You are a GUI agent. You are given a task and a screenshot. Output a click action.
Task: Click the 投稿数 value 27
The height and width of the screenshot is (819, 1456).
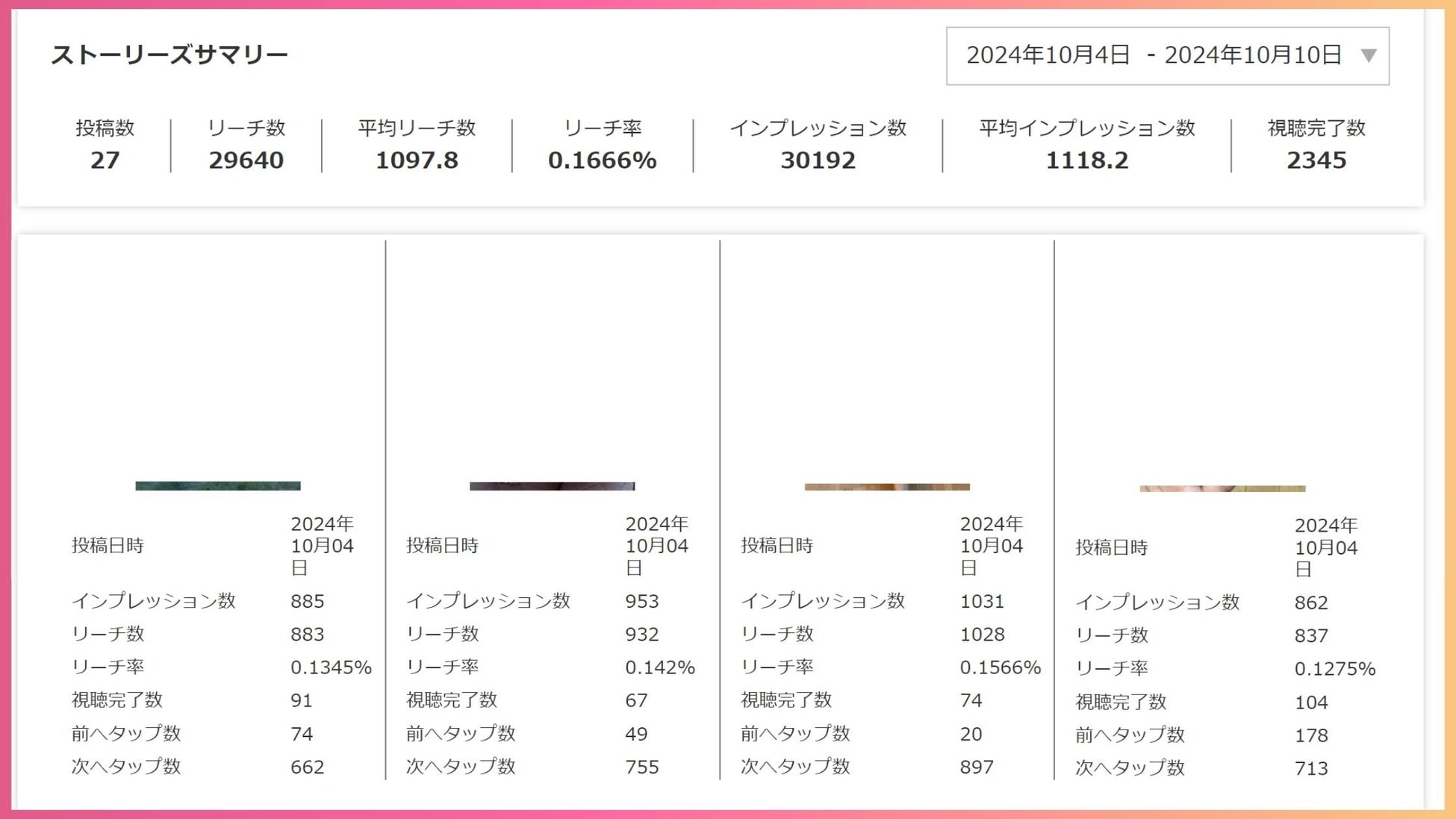[105, 161]
